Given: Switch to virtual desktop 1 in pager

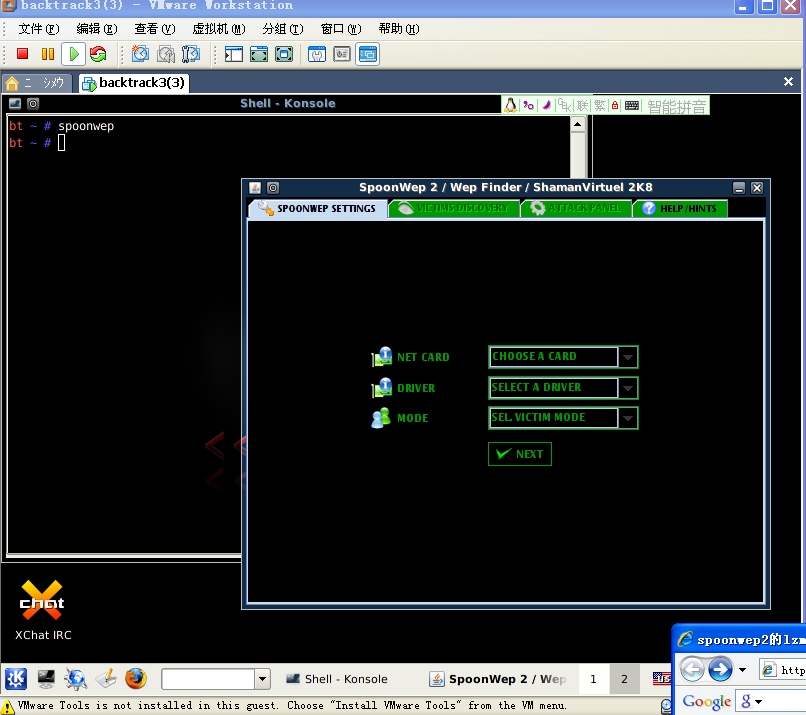Looking at the screenshot, I should tap(593, 679).
